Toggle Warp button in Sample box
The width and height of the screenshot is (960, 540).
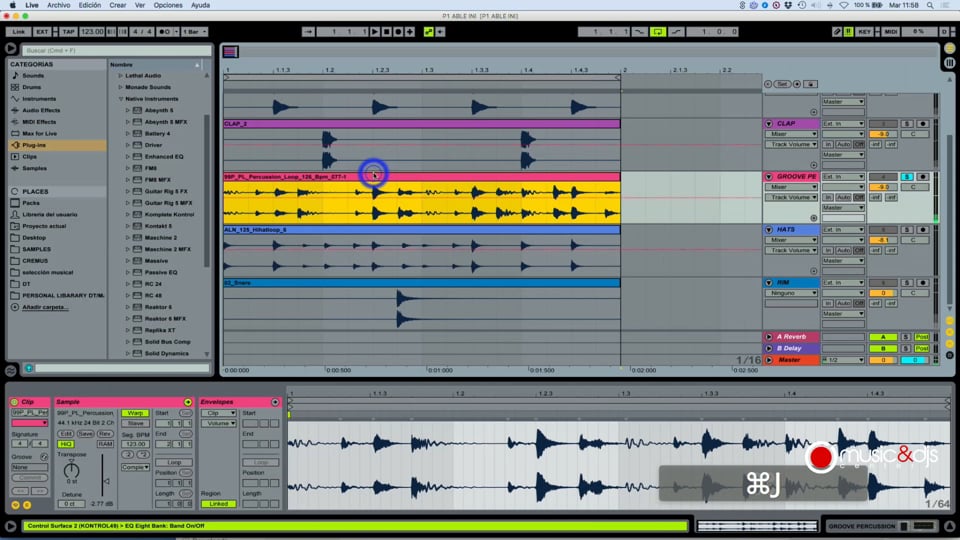pyautogui.click(x=135, y=413)
